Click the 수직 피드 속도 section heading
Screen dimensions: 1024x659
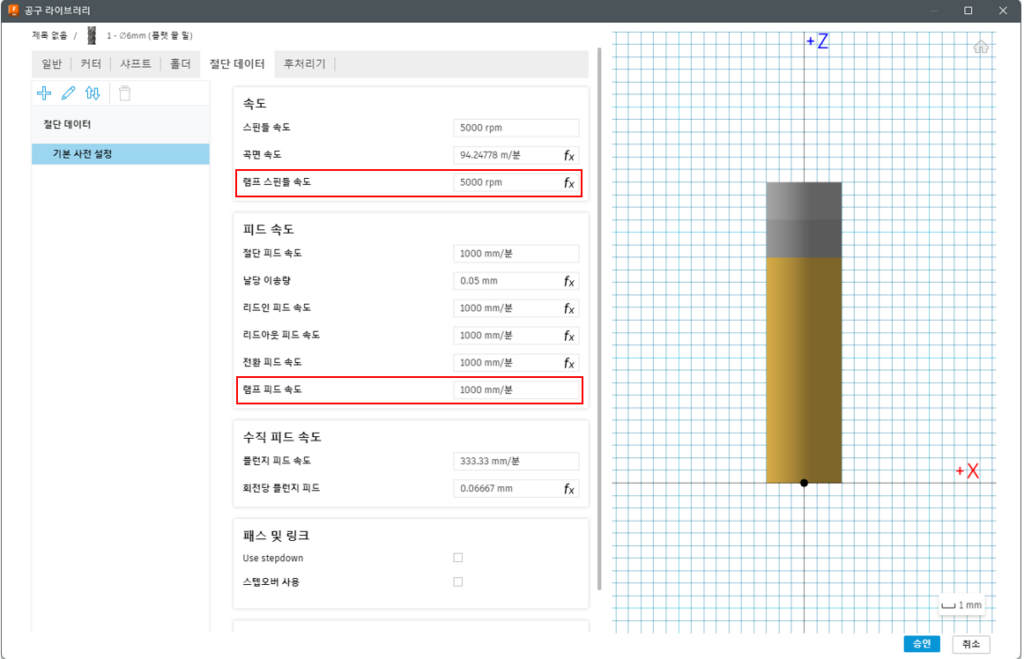click(x=282, y=437)
